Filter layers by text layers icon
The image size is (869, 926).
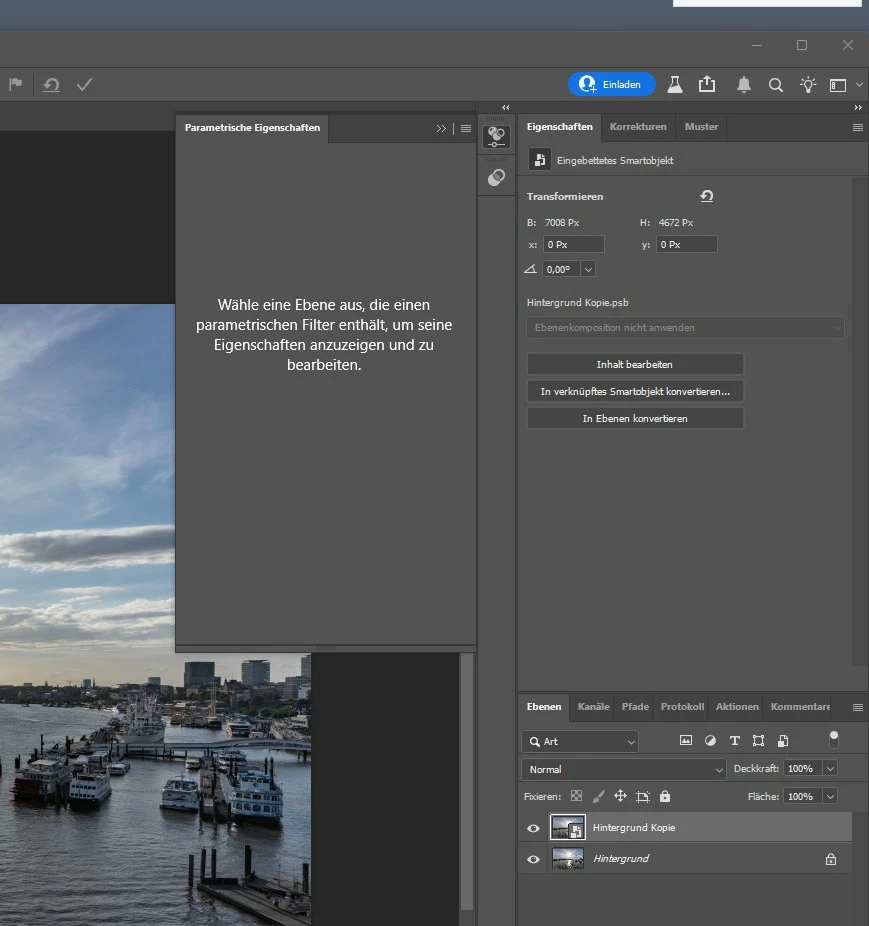734,741
